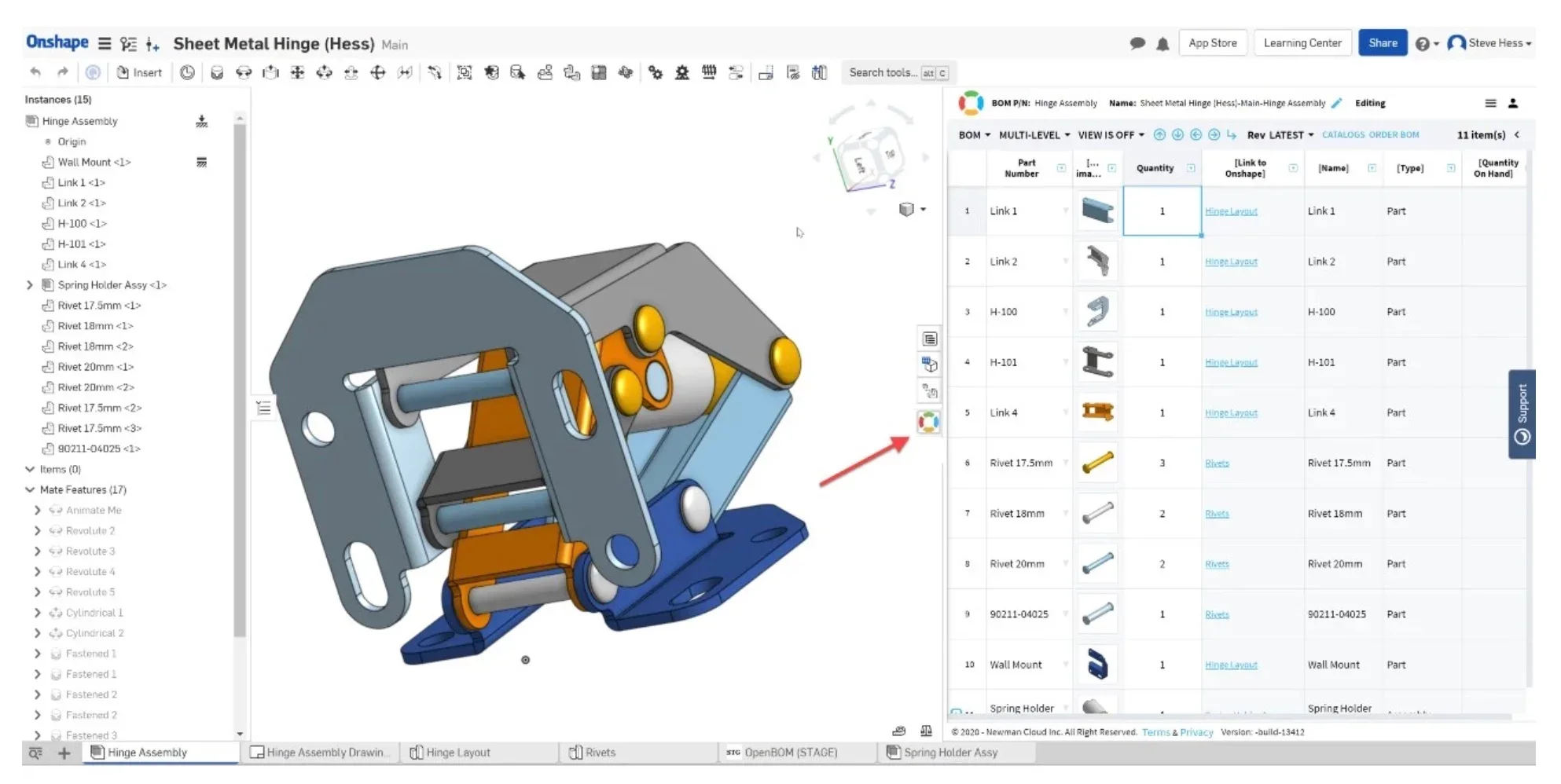Image resolution: width=1561 pixels, height=784 pixels.
Task: Click the Search tools input field
Action: pos(883,72)
